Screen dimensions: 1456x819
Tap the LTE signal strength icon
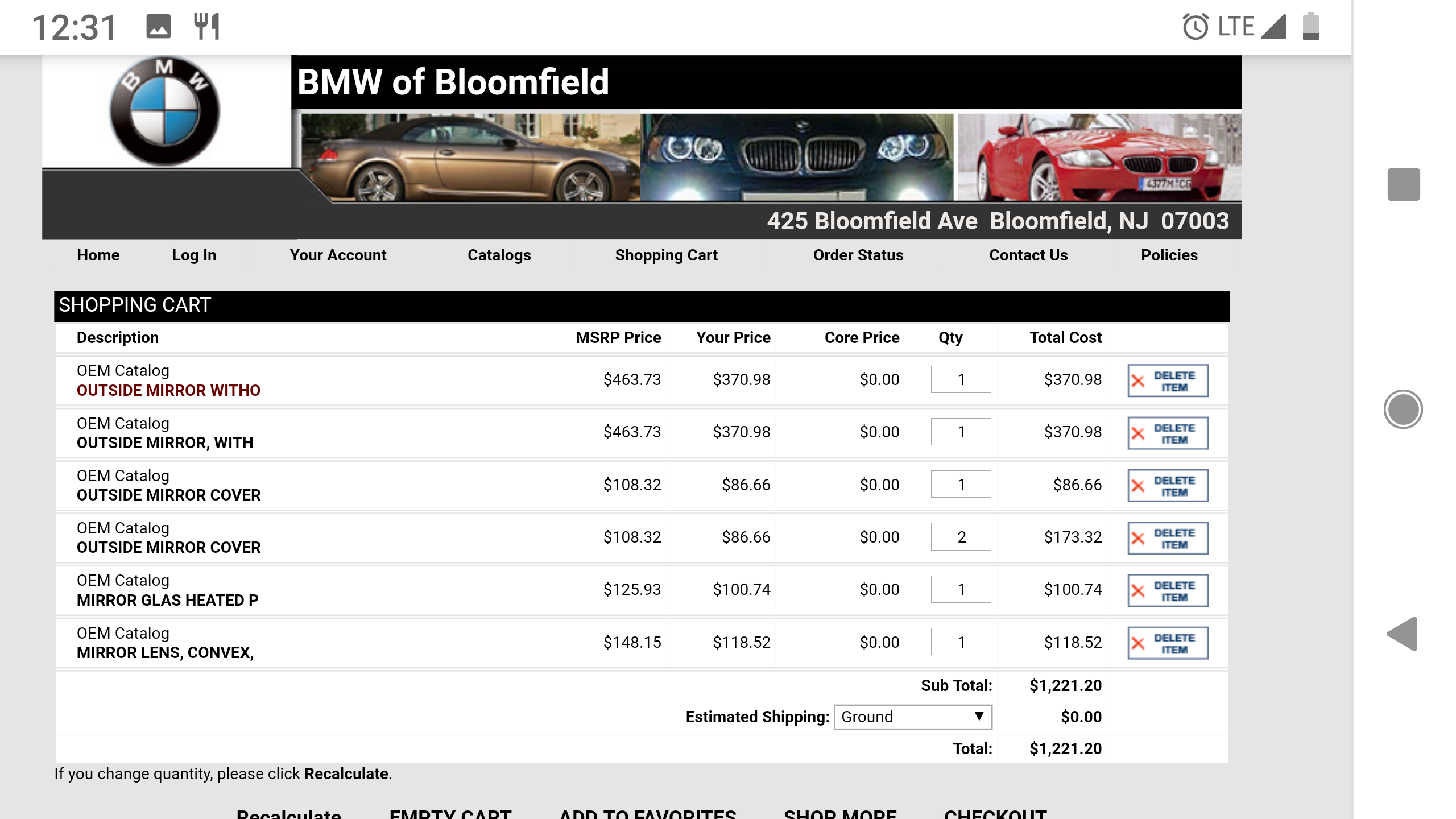(x=1273, y=27)
